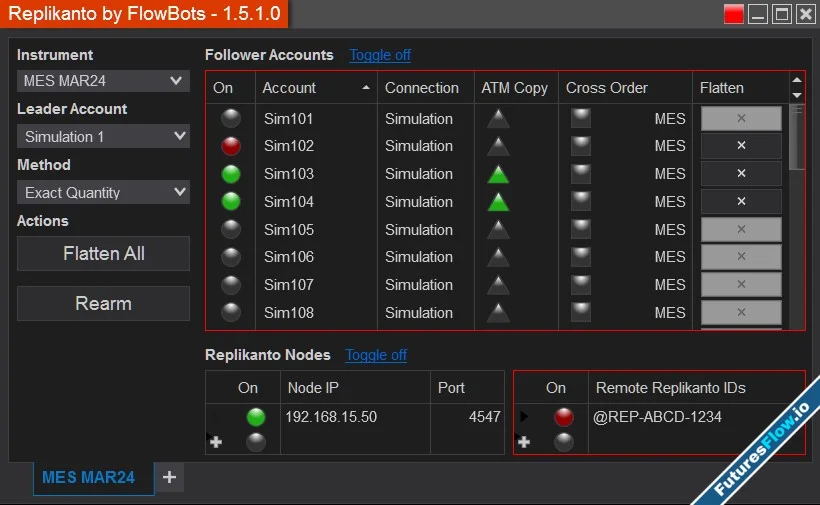The width and height of the screenshot is (820, 505).
Task: Click ATM Copy triangle for Sim101
Action: tap(497, 119)
